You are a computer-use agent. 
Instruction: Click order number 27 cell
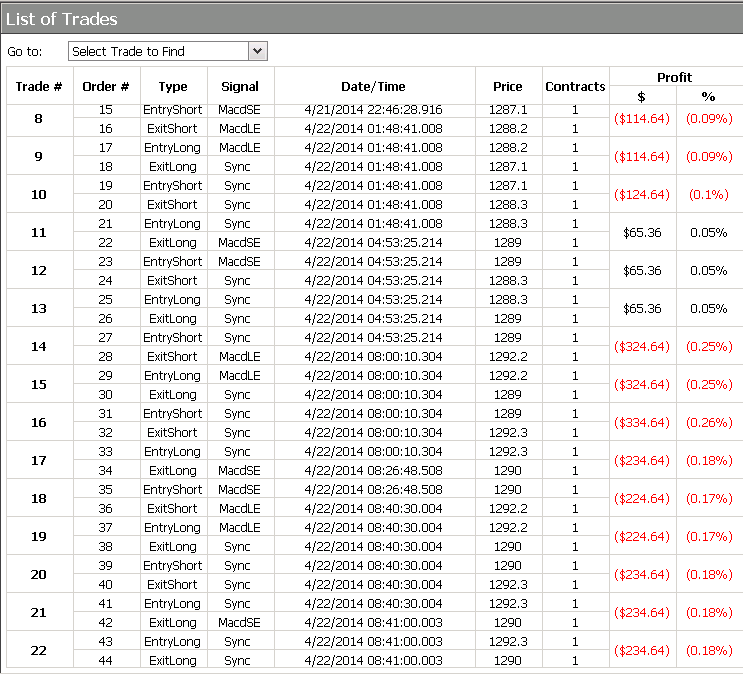click(x=106, y=337)
